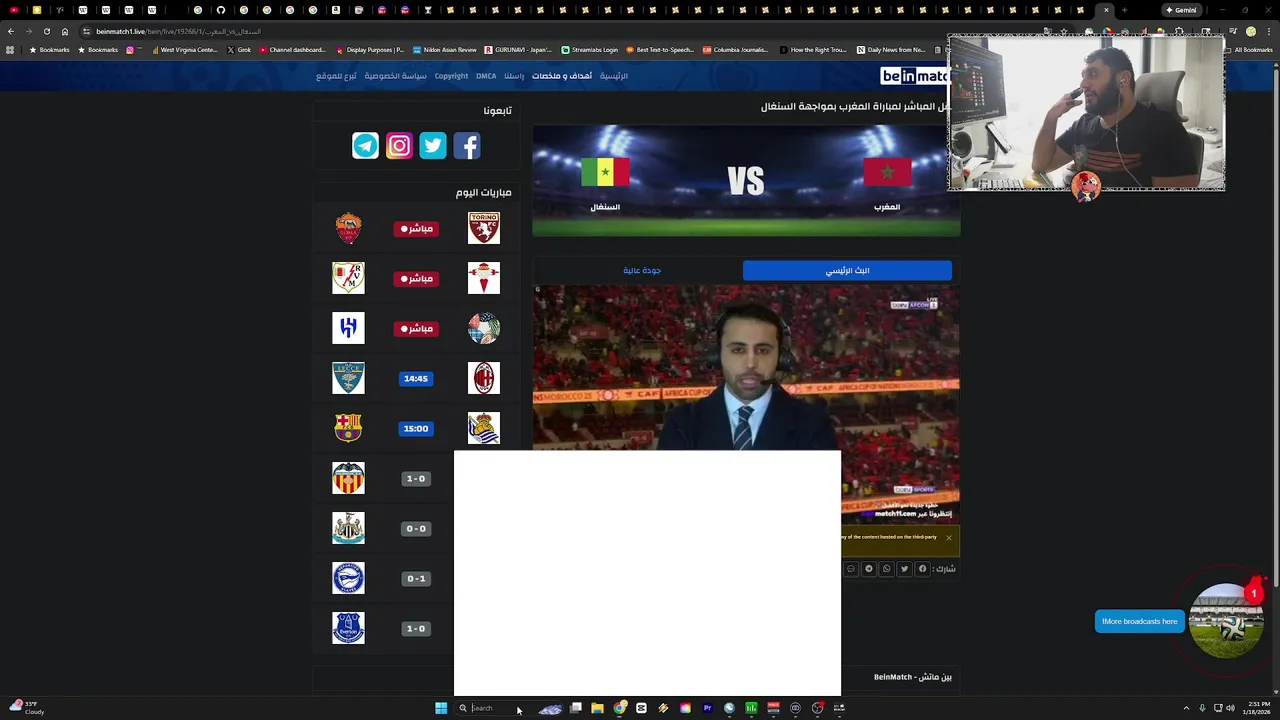Open the سياسة الخصوصية privacy link
This screenshot has height=720, width=1280.
click(x=395, y=76)
